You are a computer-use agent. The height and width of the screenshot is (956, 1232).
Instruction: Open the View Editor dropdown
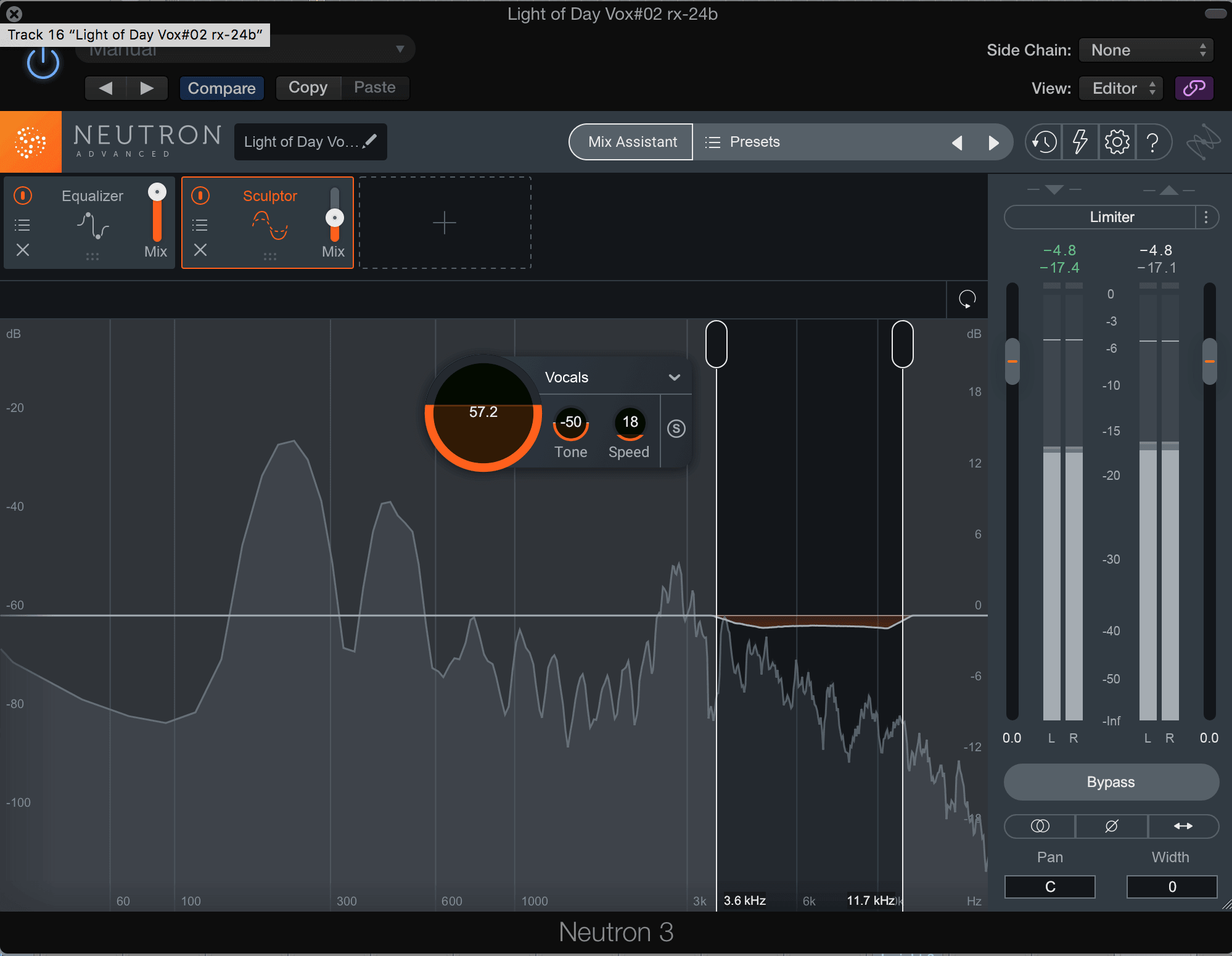click(x=1121, y=88)
